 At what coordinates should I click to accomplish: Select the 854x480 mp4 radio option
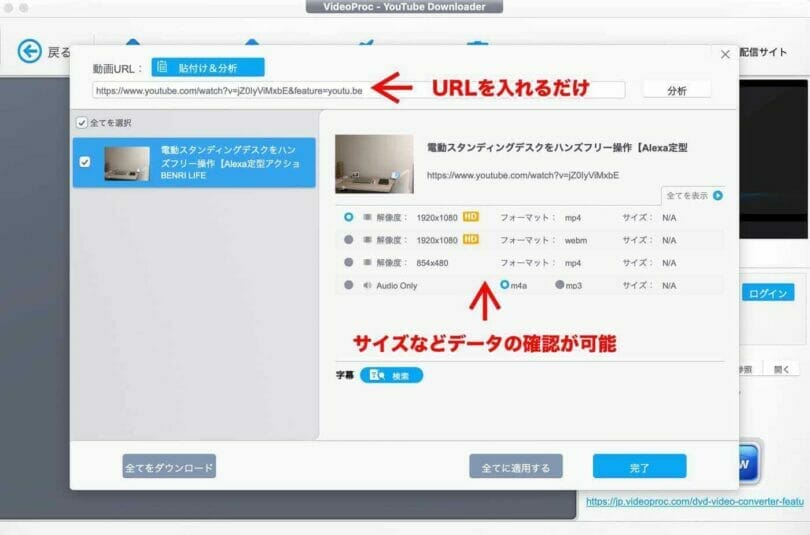click(x=349, y=263)
